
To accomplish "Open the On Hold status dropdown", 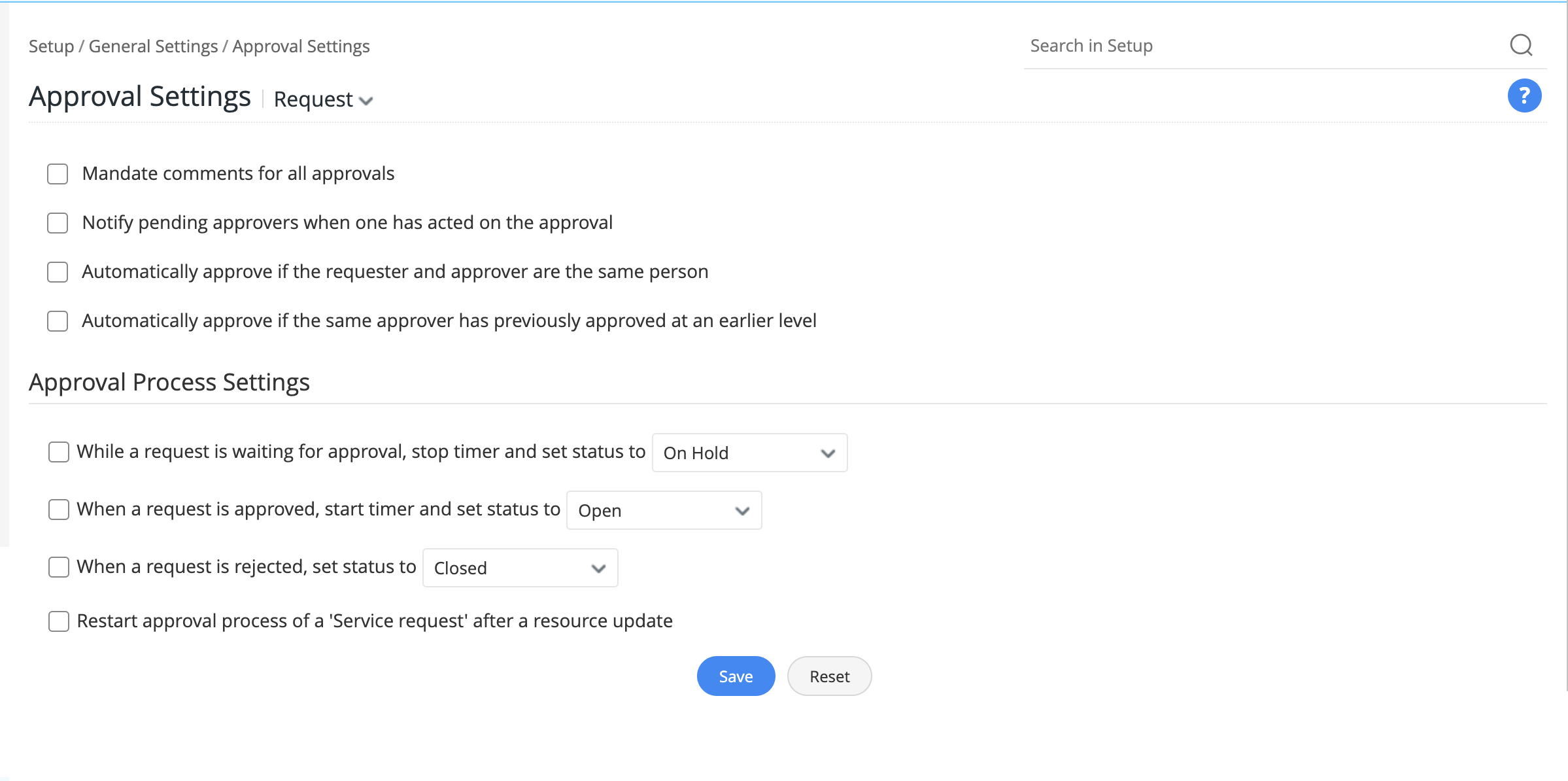I will tap(749, 452).
